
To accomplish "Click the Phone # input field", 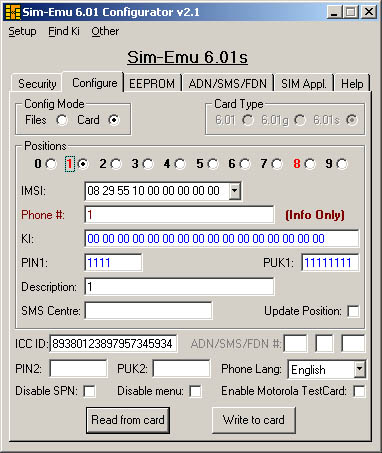I will pos(179,215).
